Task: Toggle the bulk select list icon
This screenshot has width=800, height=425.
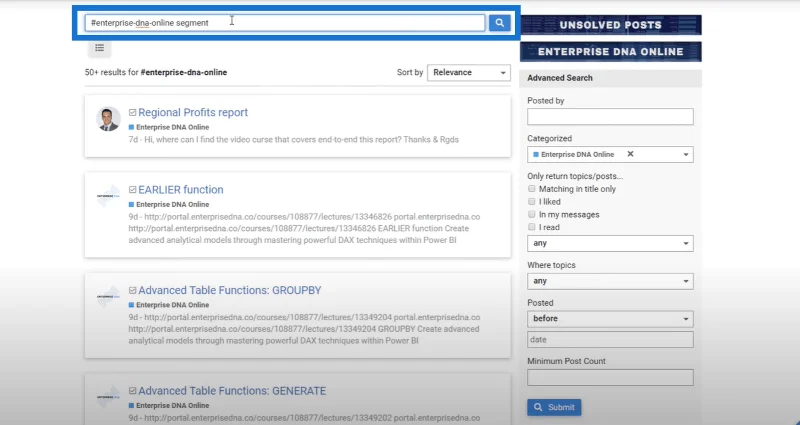Action: click(x=99, y=48)
